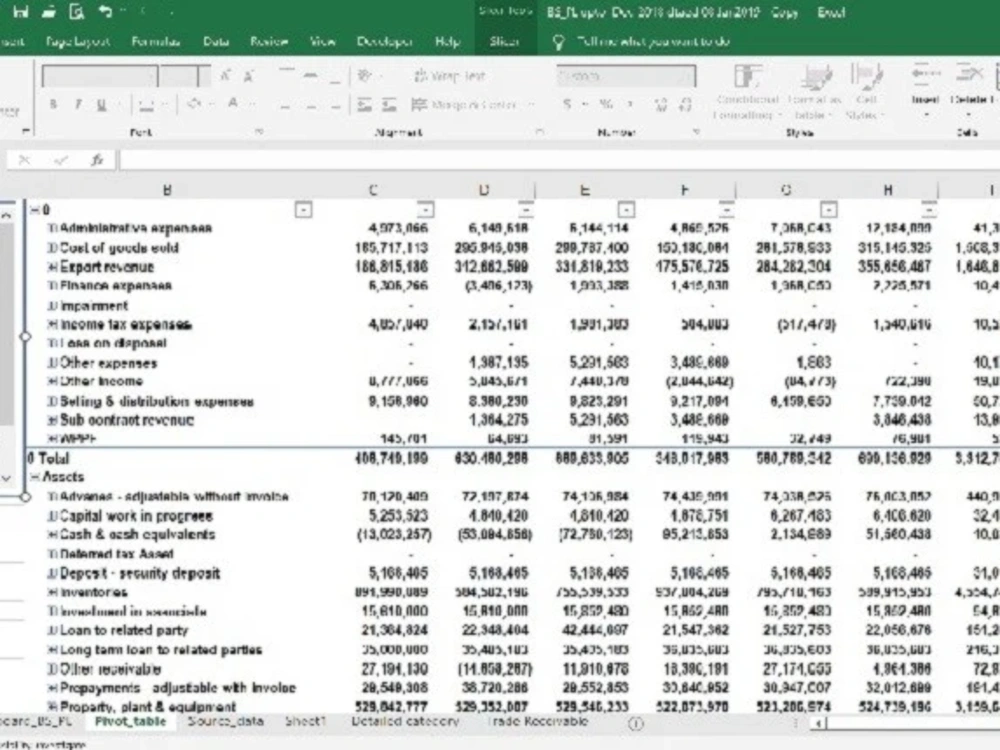Decrease font size with the smaller A
Screen dimensions: 1000x750
point(249,76)
